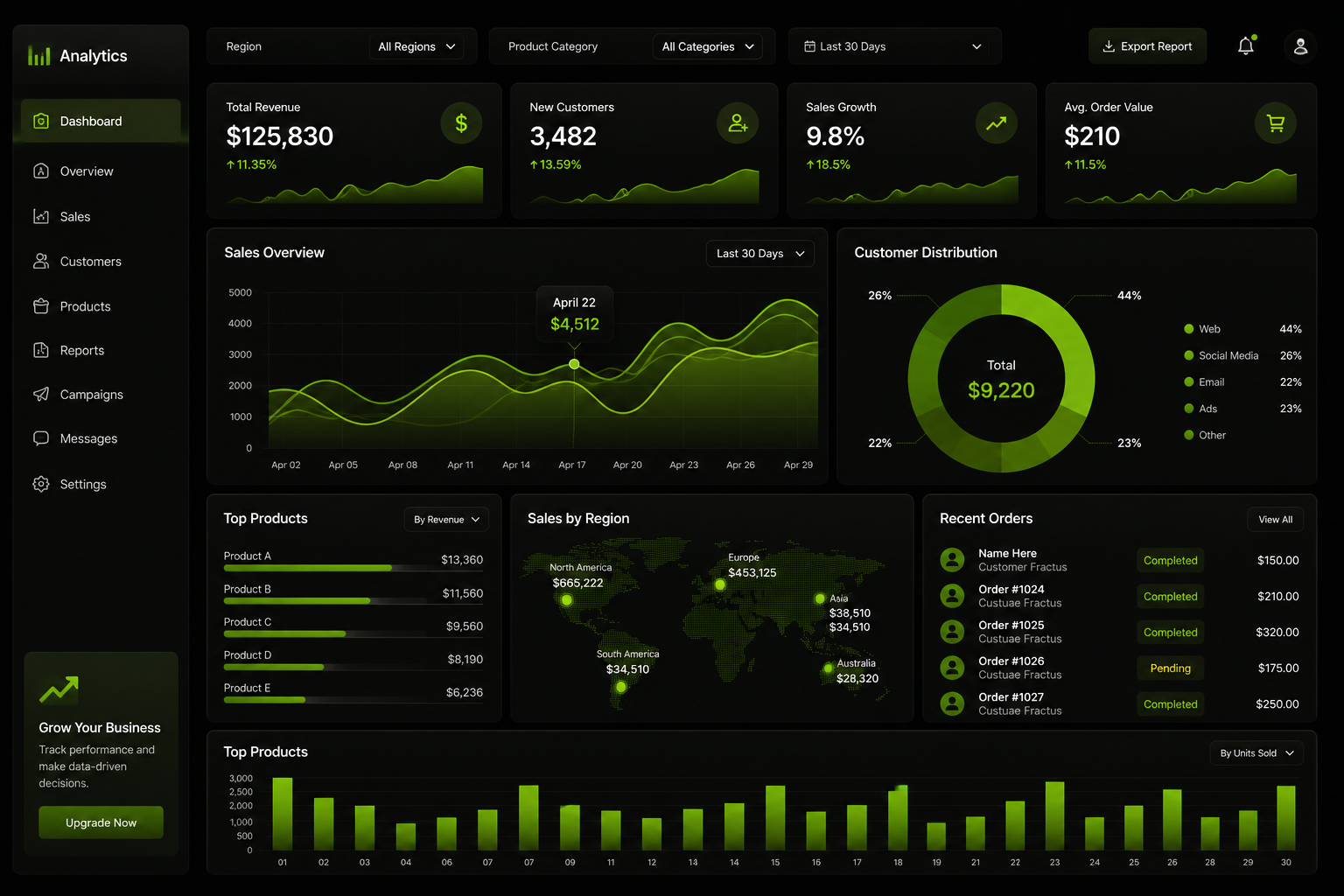This screenshot has width=1344, height=896.
Task: Click the New Customers person-add icon
Action: point(738,123)
